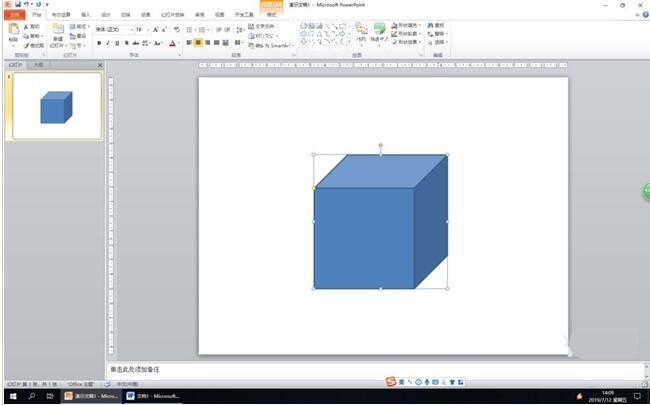Image resolution: width=650 pixels, height=405 pixels.
Task: Toggle Strikethrough formatting
Action: [136, 43]
